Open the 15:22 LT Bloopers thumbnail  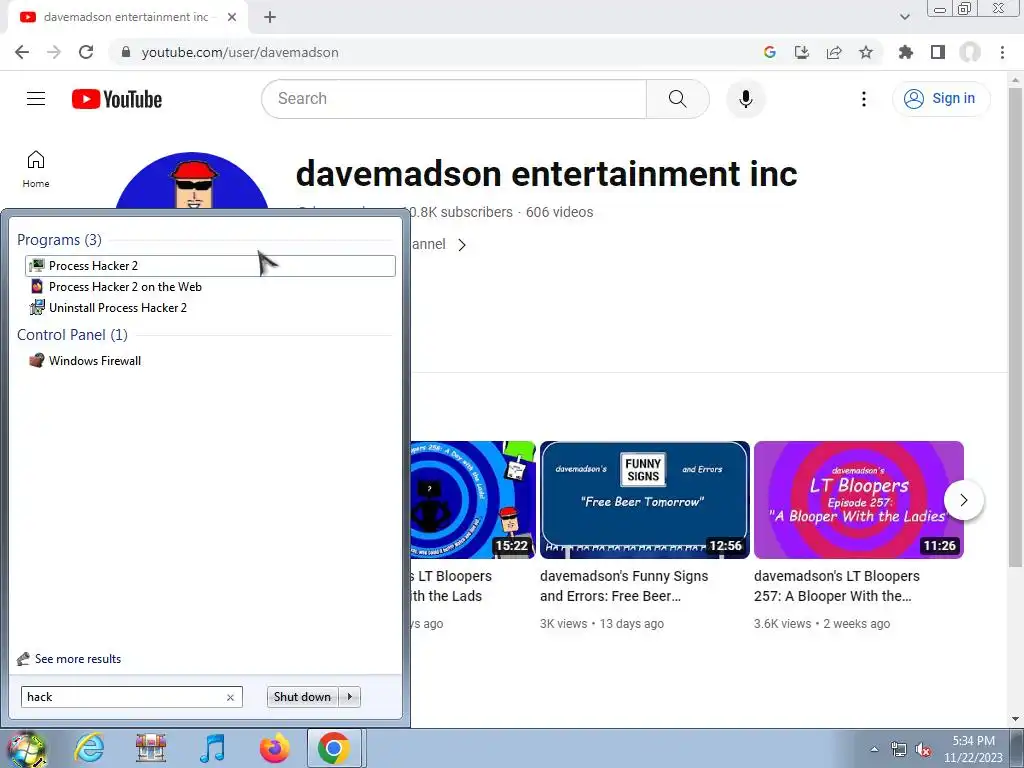[x=473, y=500]
